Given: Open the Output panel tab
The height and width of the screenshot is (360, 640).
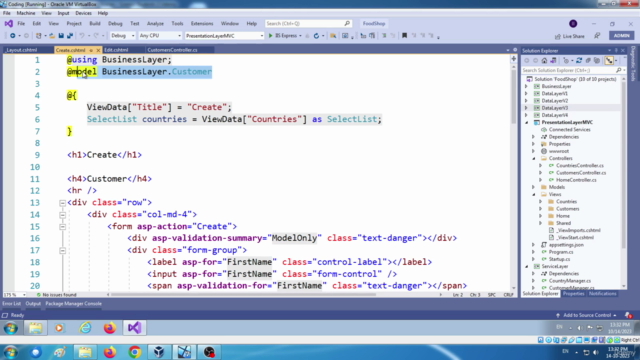Looking at the screenshot, I should [x=33, y=304].
